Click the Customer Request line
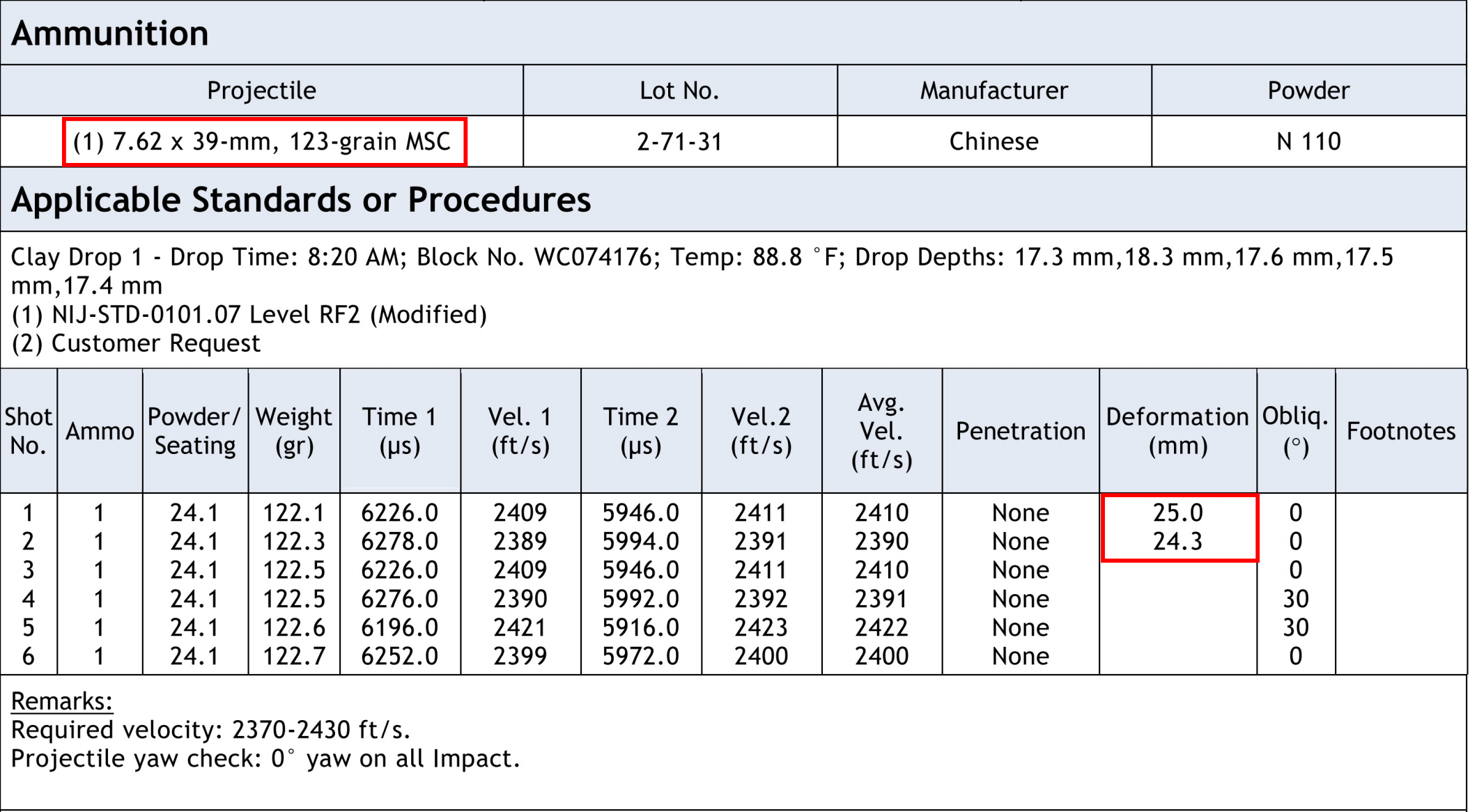 tap(136, 343)
